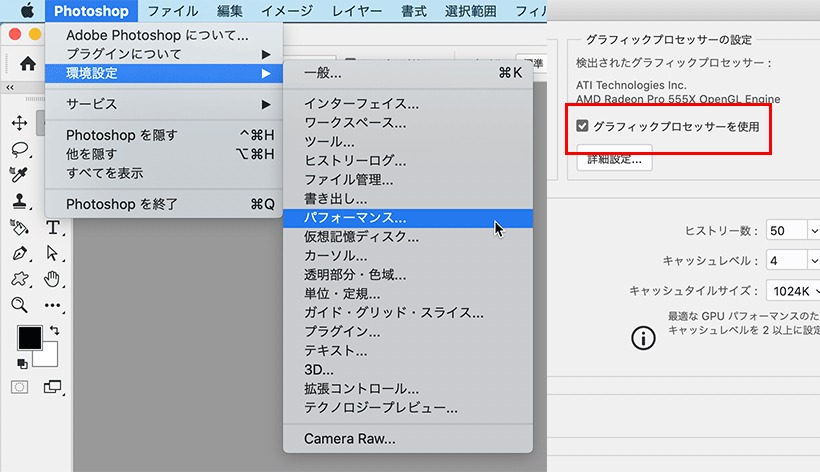Image resolution: width=820 pixels, height=472 pixels.
Task: Open パフォーマンス… preferences
Action: [x=408, y=218]
